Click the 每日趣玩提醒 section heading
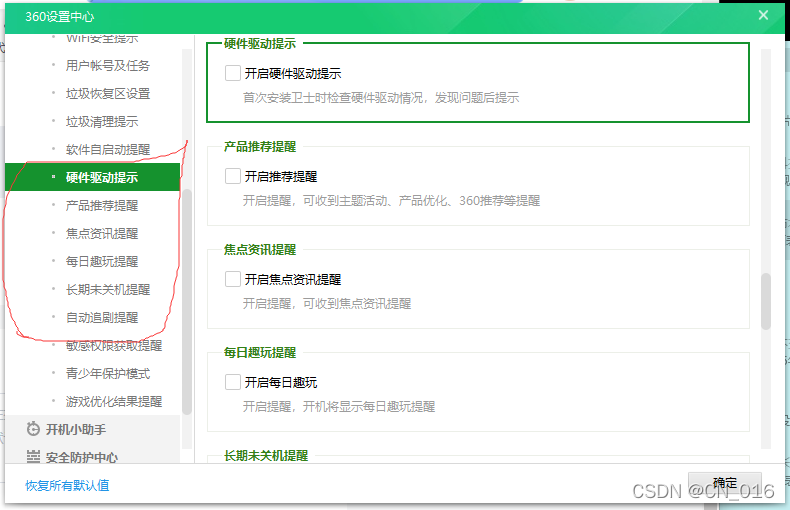This screenshot has width=790, height=510. pyautogui.click(x=260, y=352)
